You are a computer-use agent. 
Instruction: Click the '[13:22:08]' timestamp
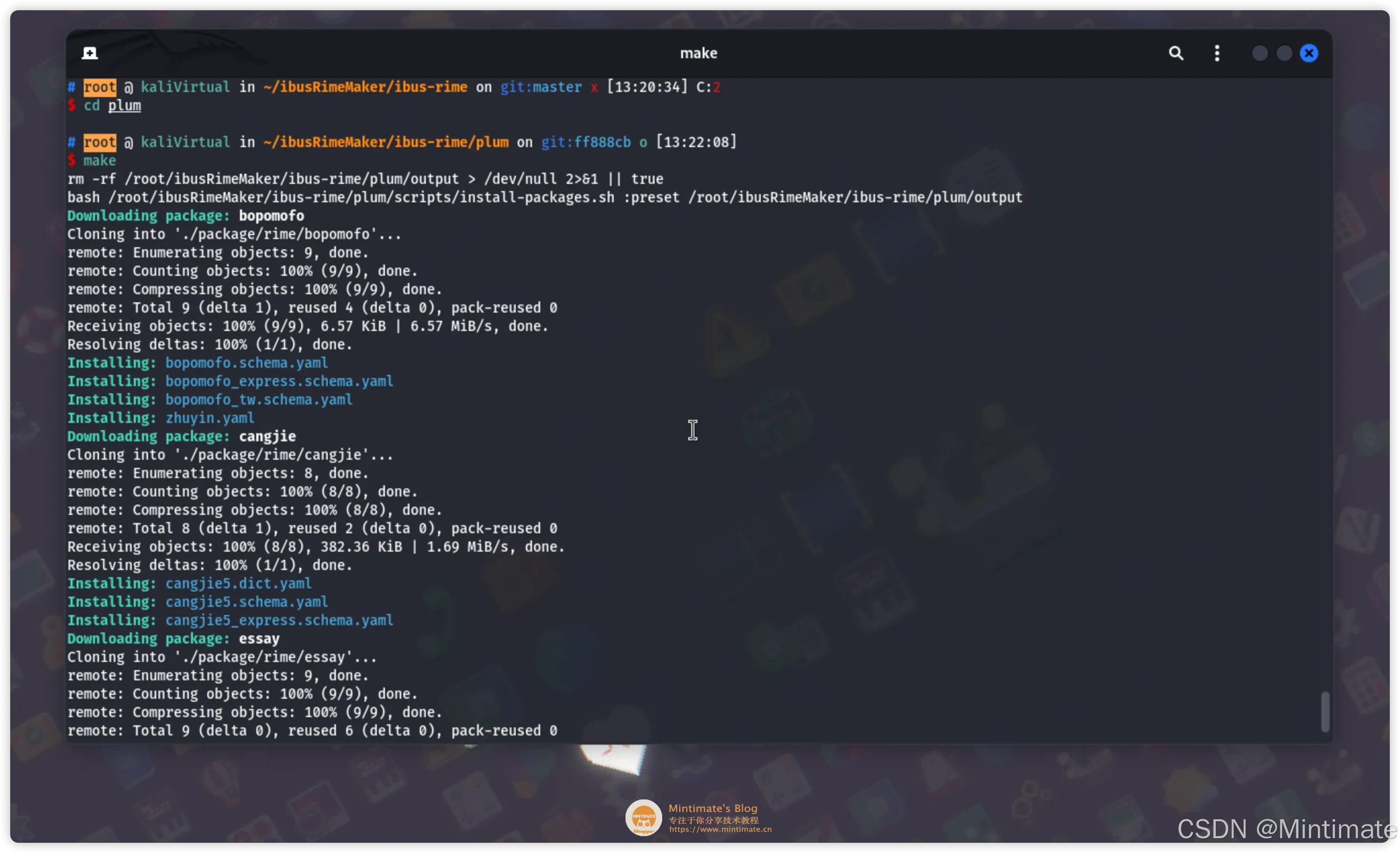coord(696,142)
